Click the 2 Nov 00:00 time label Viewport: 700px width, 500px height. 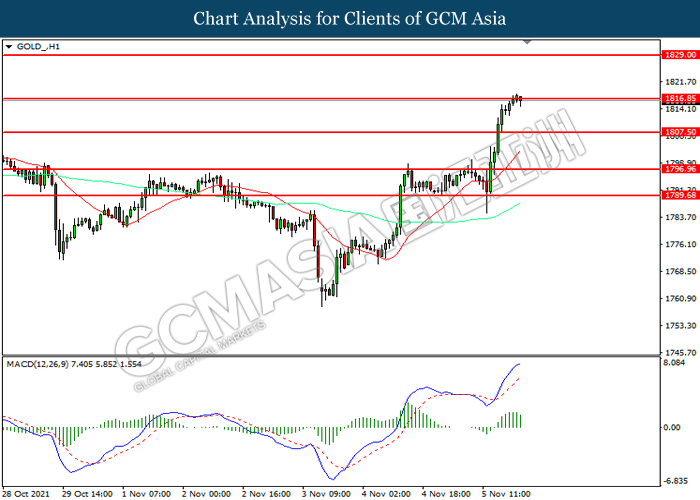[206, 494]
